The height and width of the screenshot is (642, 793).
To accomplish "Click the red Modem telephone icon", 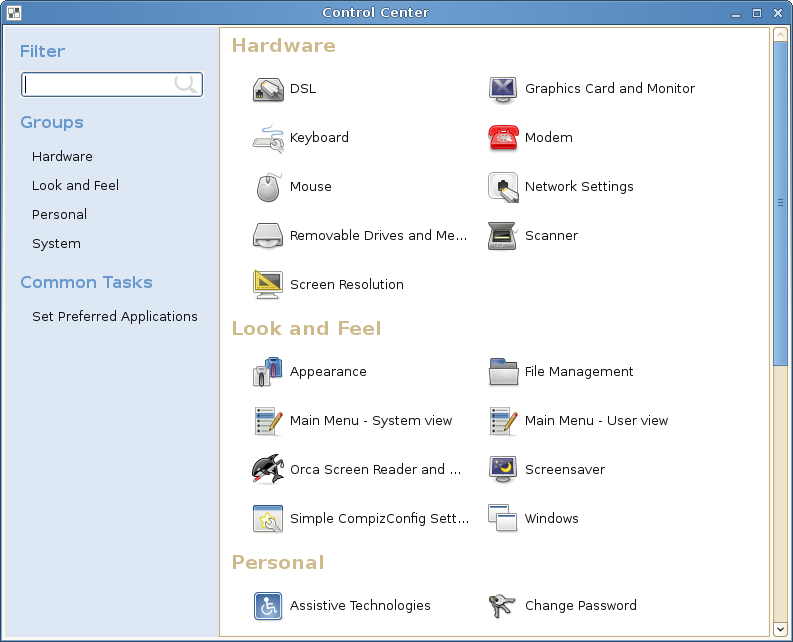I will (x=503, y=138).
